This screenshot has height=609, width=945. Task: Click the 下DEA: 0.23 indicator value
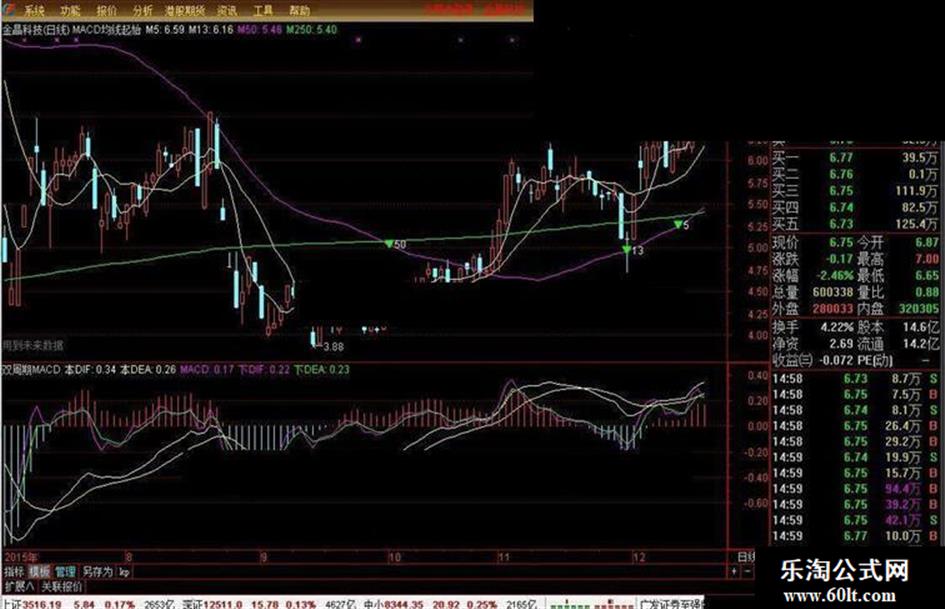[322, 369]
